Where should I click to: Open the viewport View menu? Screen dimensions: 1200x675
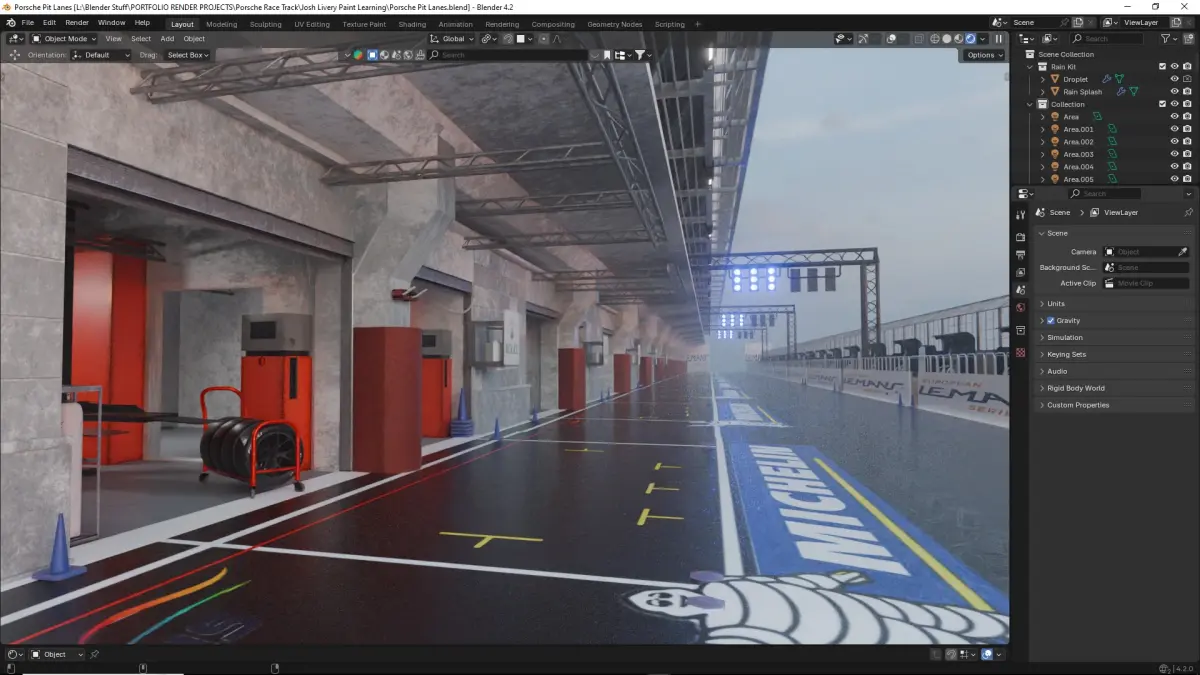tap(114, 39)
